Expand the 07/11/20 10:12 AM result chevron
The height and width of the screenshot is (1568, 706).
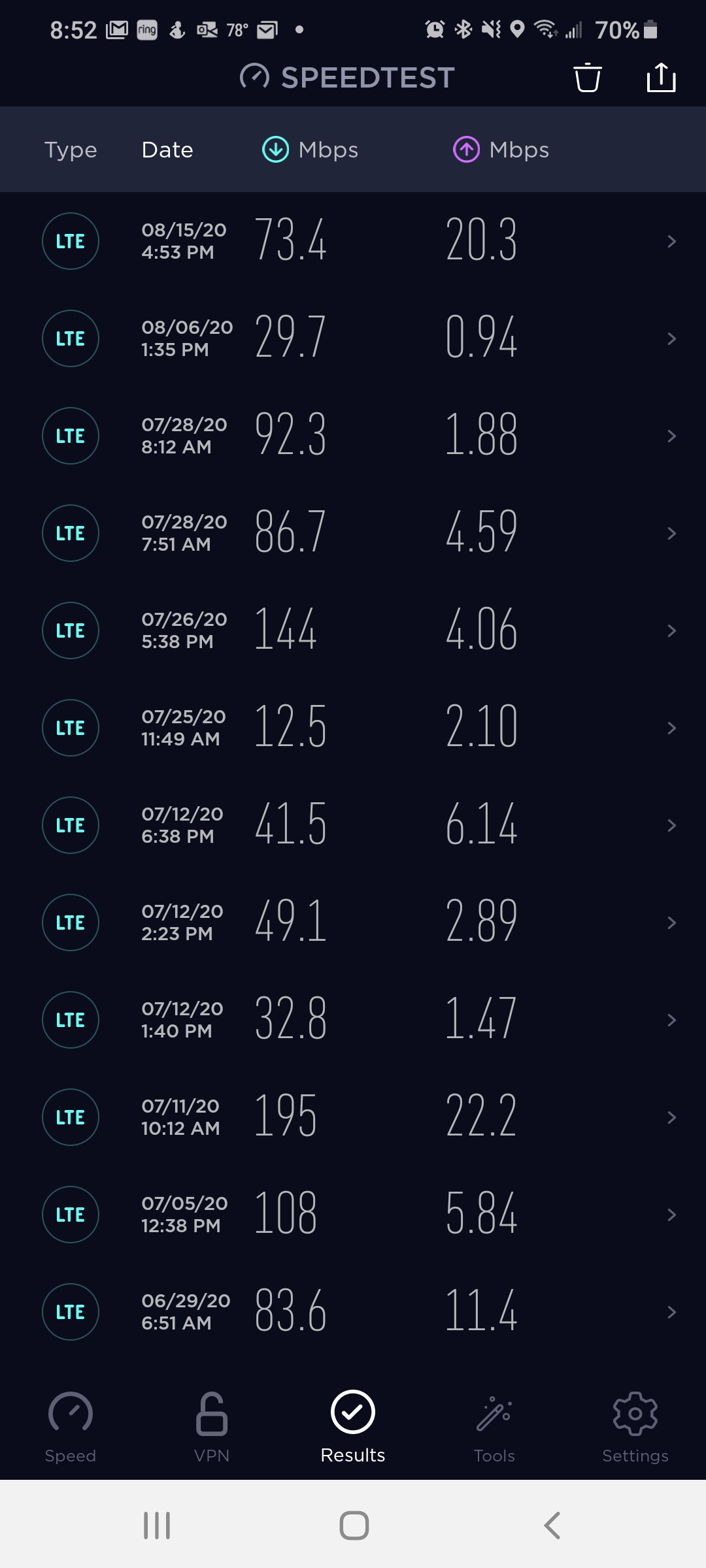pyautogui.click(x=671, y=1117)
